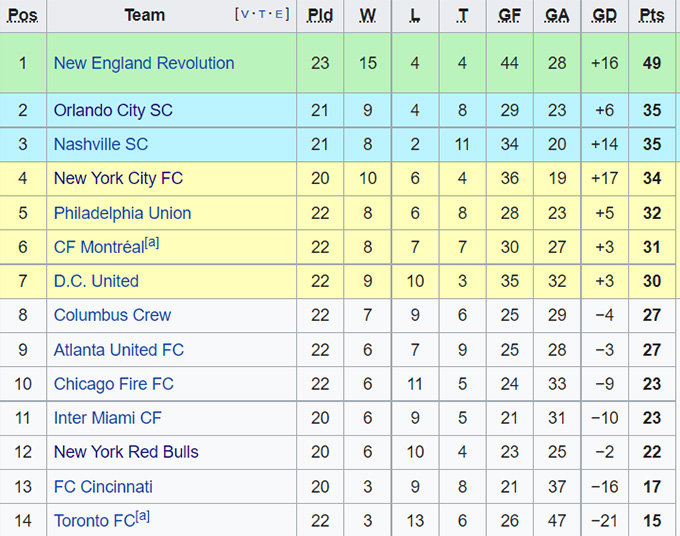Click the E (edit) template link
680x536 pixels.
pos(281,15)
